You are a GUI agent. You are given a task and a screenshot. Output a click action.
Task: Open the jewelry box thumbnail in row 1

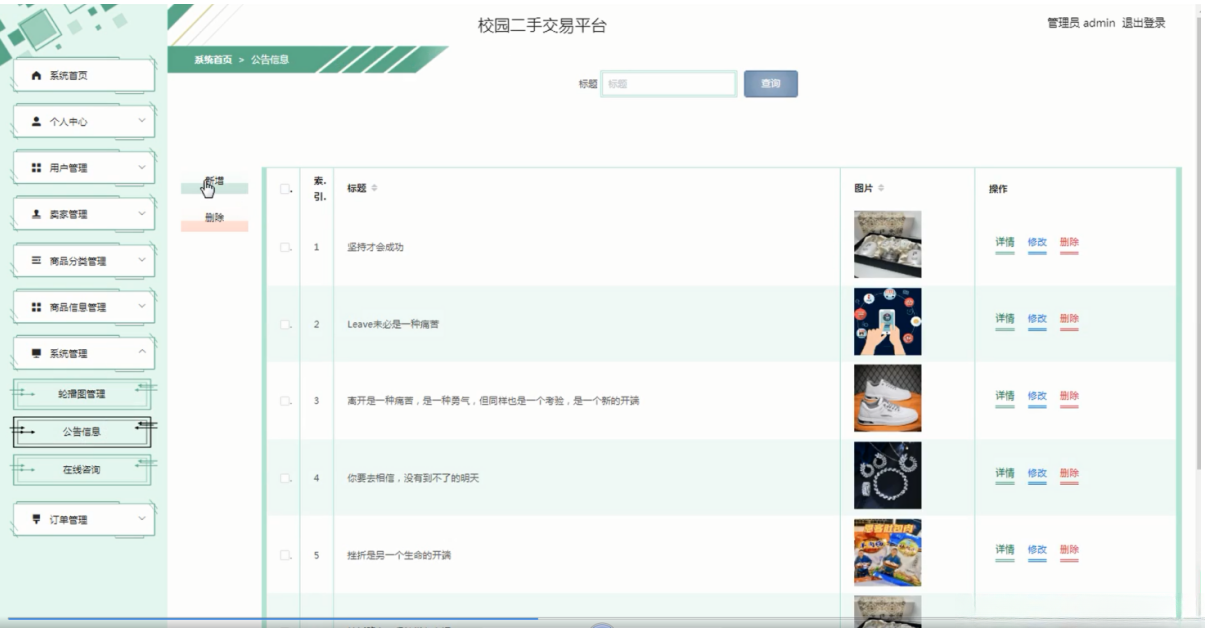(x=888, y=244)
